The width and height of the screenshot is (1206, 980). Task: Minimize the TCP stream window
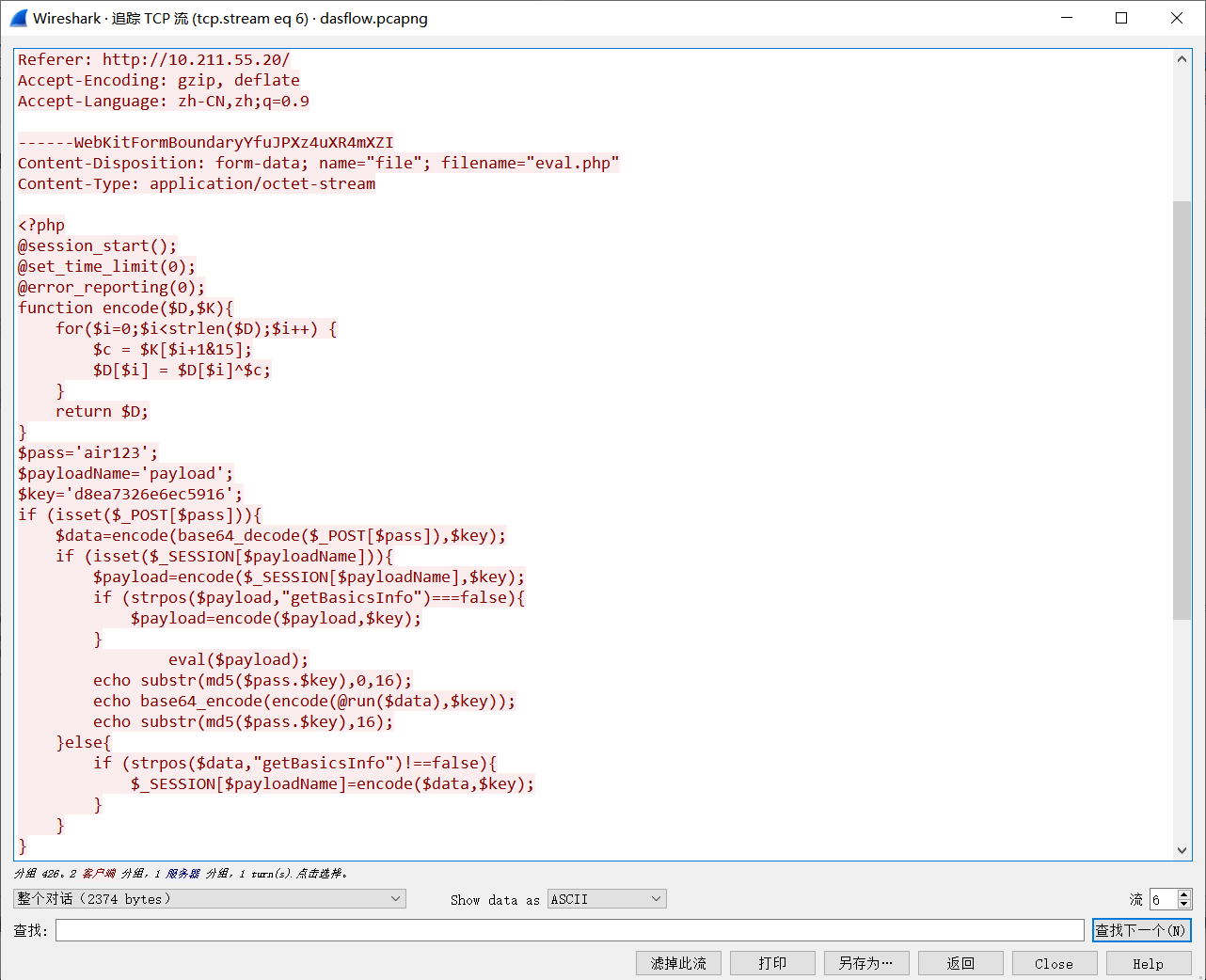point(1067,18)
